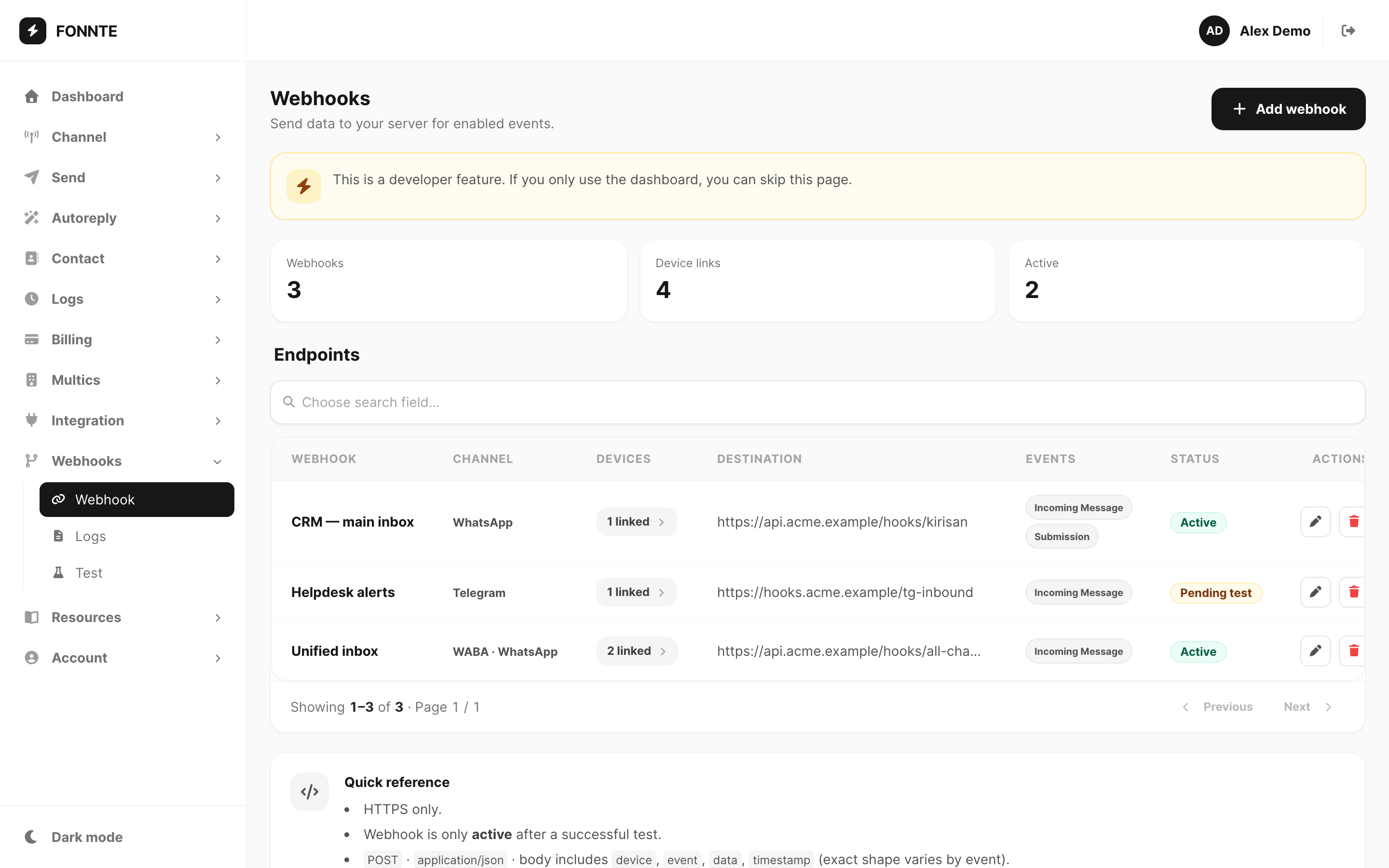Click the Integration plug icon
The height and width of the screenshot is (868, 1389).
[31, 420]
